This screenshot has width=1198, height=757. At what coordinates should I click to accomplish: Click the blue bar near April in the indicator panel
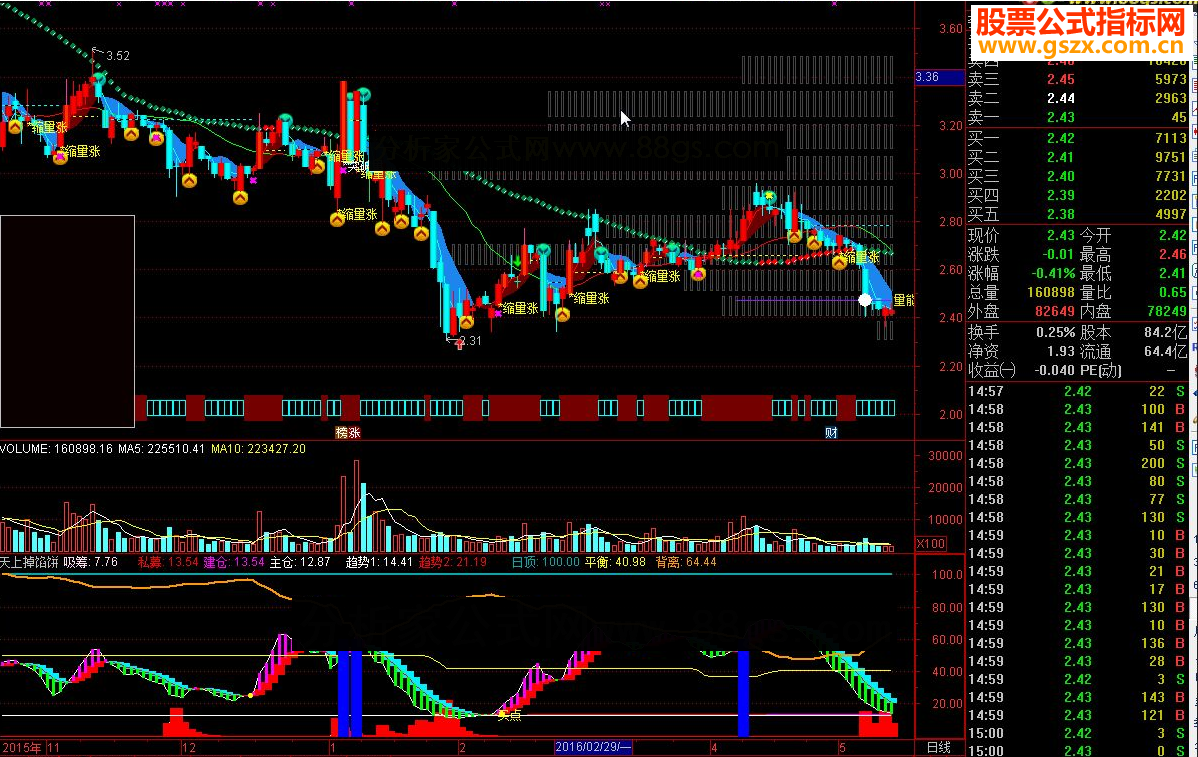(743, 693)
